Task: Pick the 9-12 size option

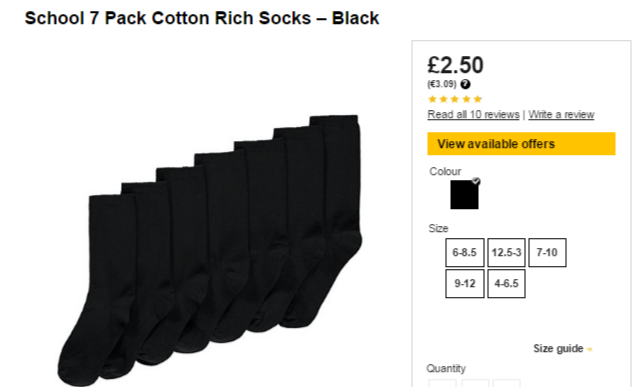Action: tap(465, 284)
